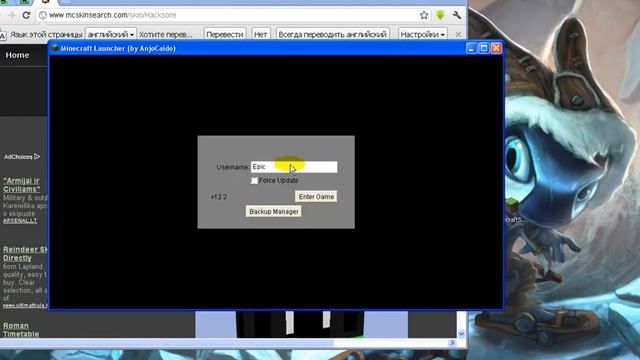Open Home menu on the webpage

17,55
